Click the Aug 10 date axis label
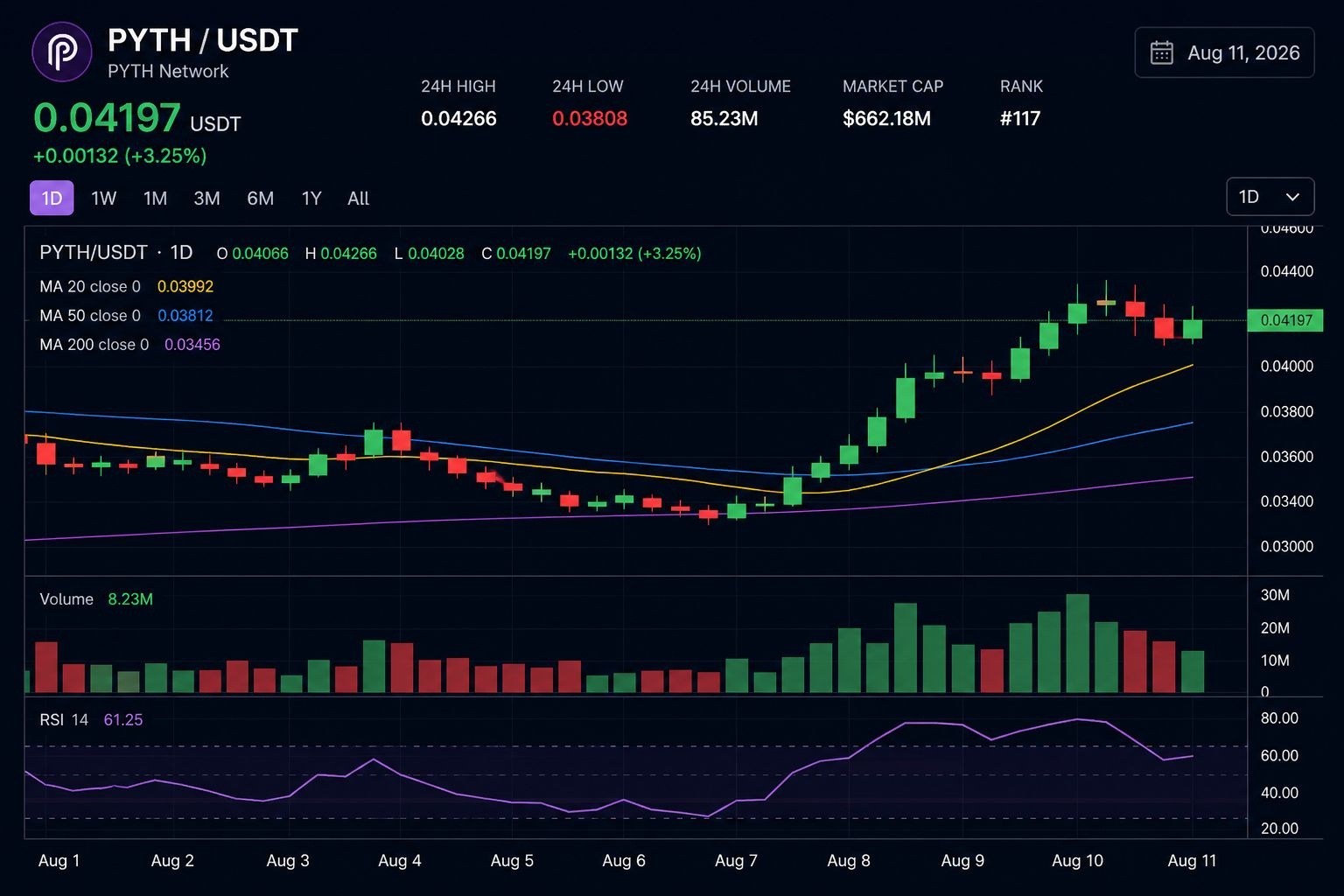1344x896 pixels. tap(1078, 861)
